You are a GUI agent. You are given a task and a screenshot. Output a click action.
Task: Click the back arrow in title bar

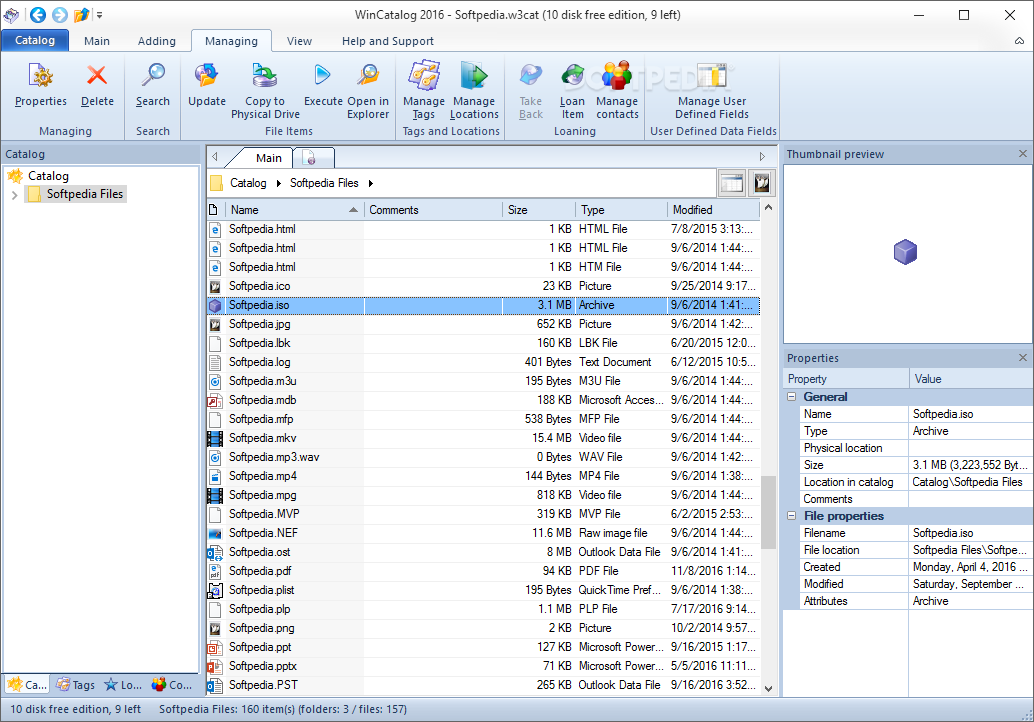coord(38,15)
